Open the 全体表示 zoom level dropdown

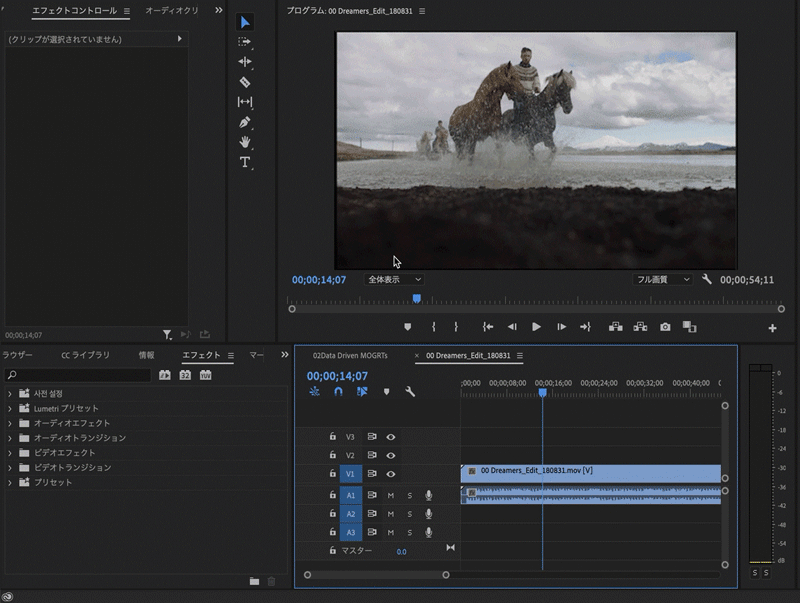coord(394,280)
